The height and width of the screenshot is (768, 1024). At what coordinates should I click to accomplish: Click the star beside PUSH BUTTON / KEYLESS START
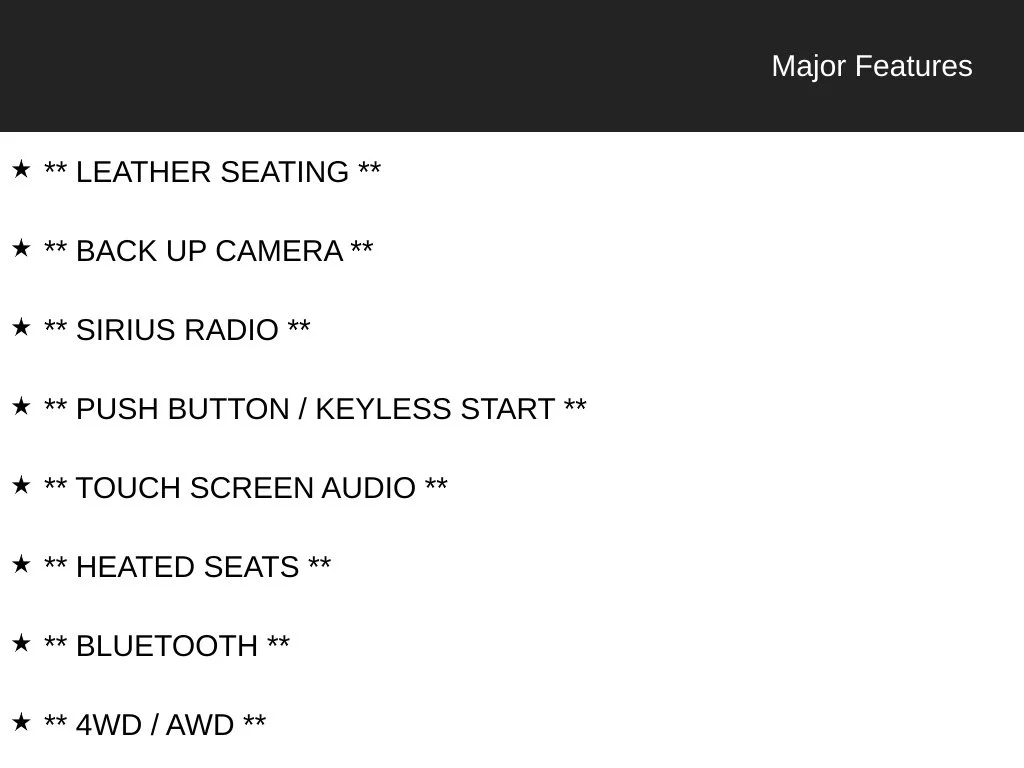[x=21, y=406]
